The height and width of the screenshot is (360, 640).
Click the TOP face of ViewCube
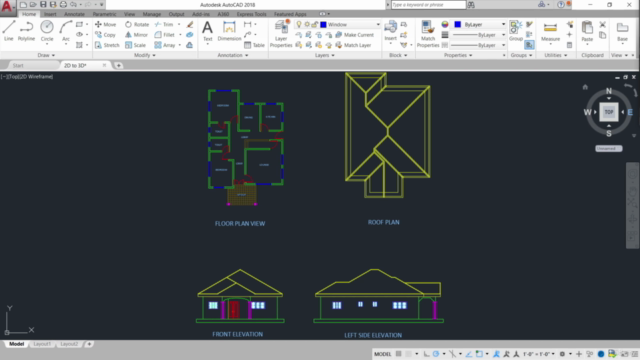pyautogui.click(x=609, y=112)
